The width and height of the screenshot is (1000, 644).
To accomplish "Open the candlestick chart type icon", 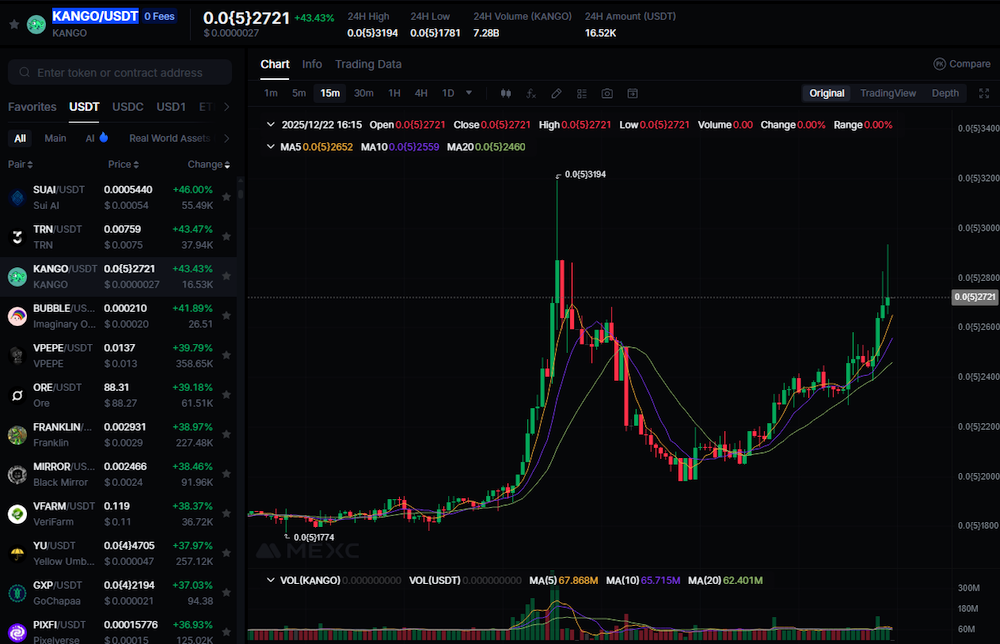I will pyautogui.click(x=505, y=93).
